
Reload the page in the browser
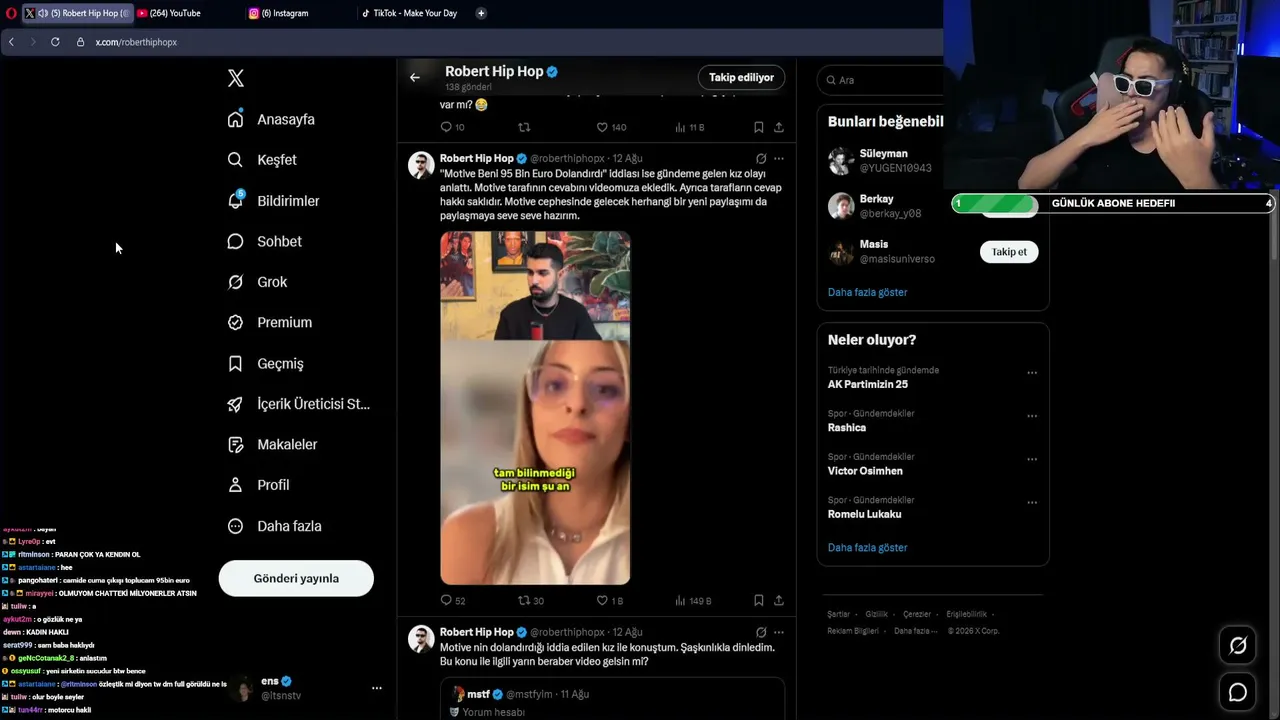coord(55,42)
